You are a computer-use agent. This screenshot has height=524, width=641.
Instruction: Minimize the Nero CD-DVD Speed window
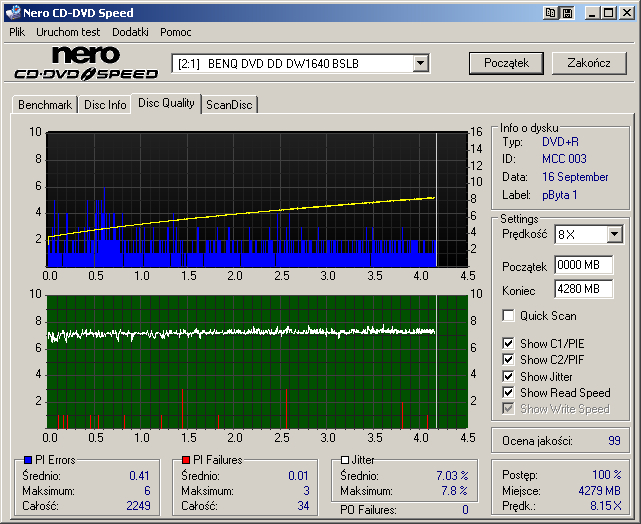tap(592, 13)
